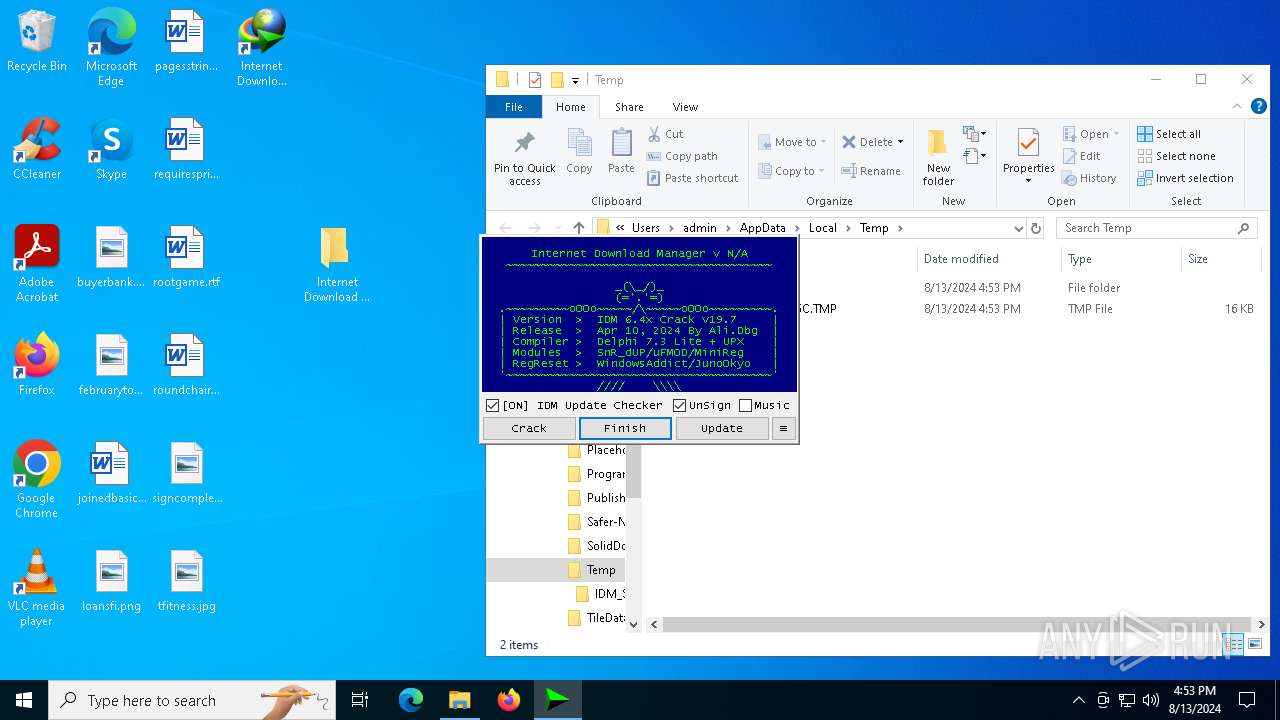Open Adobe Acrobat desktop shortcut
This screenshot has height=720, width=1280.
pos(37,264)
